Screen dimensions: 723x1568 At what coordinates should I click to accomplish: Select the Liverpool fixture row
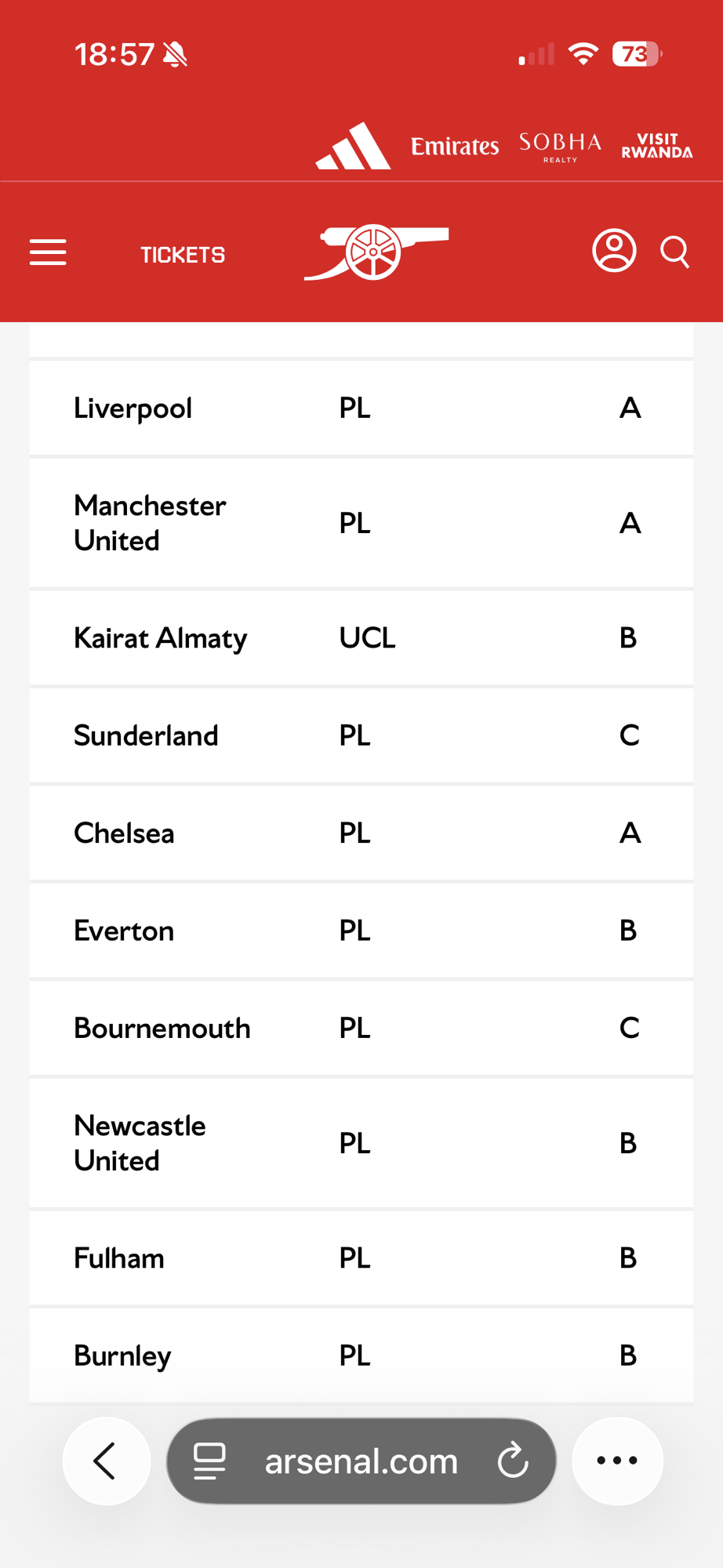pos(361,408)
